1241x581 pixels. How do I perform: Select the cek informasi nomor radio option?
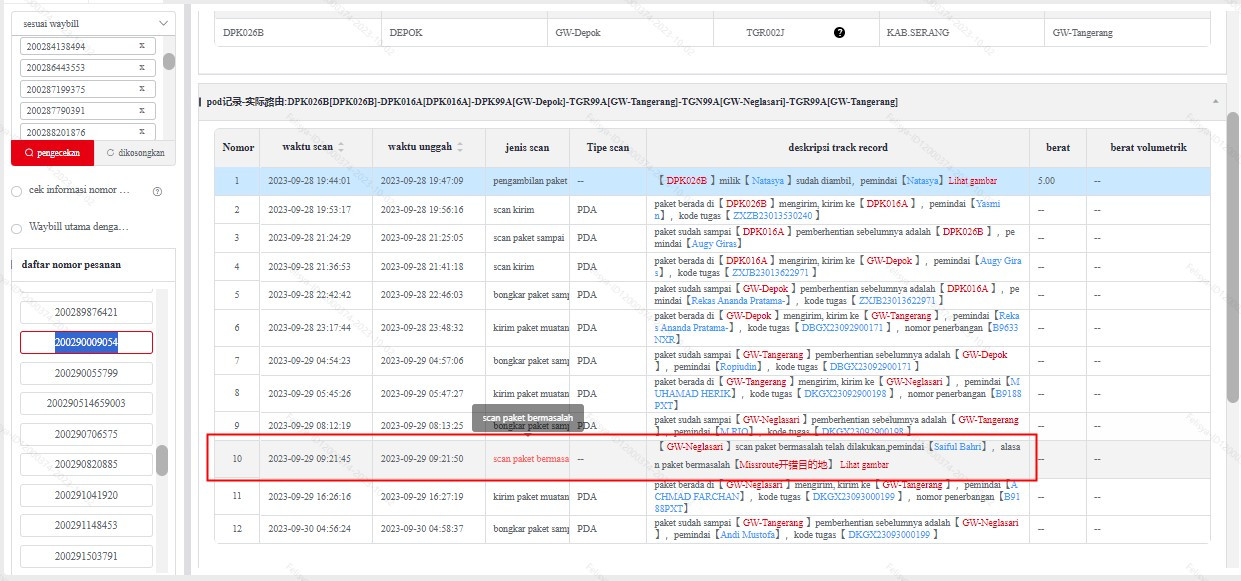click(16, 190)
